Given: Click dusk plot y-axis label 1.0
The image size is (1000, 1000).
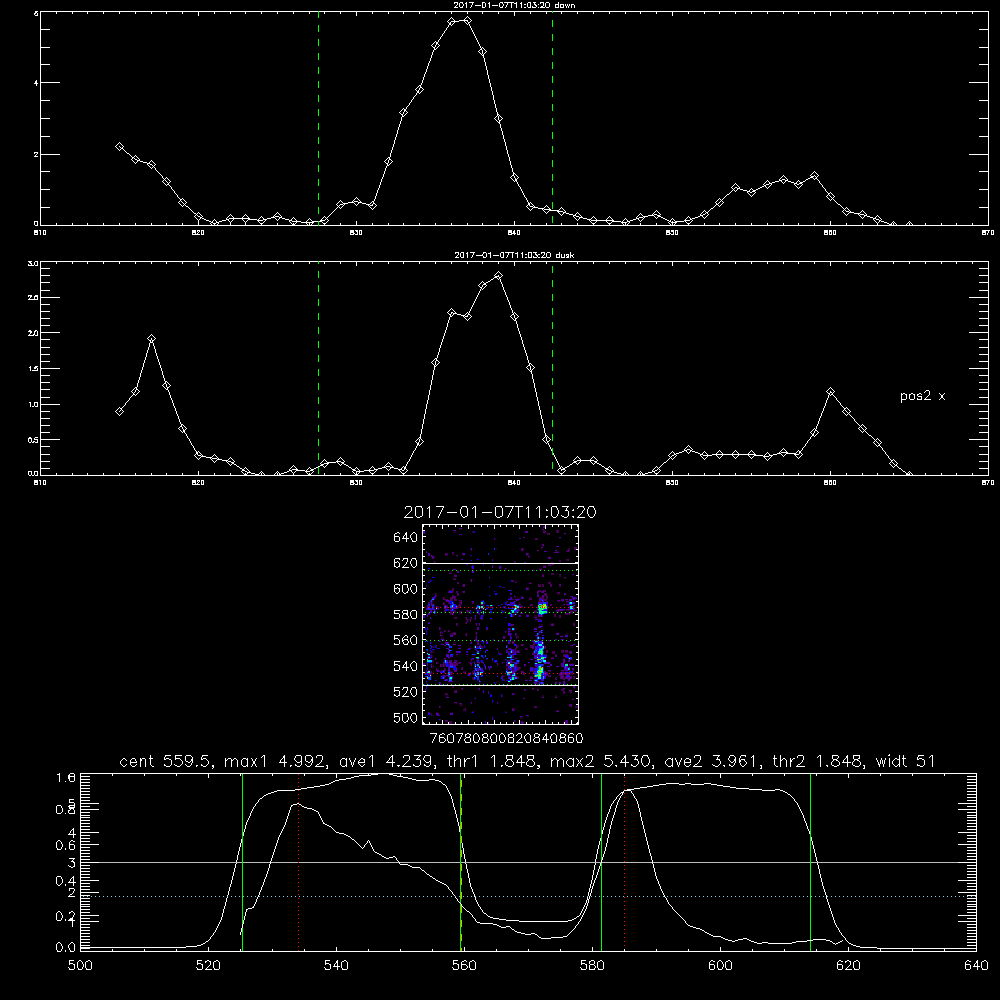Looking at the screenshot, I should click(33, 404).
